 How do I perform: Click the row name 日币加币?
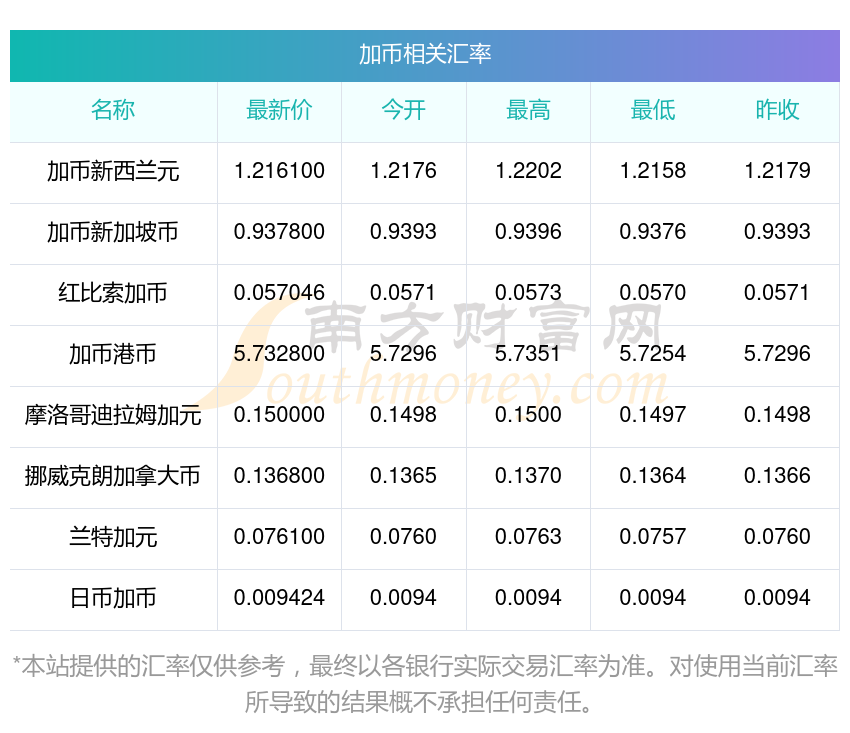click(x=113, y=598)
